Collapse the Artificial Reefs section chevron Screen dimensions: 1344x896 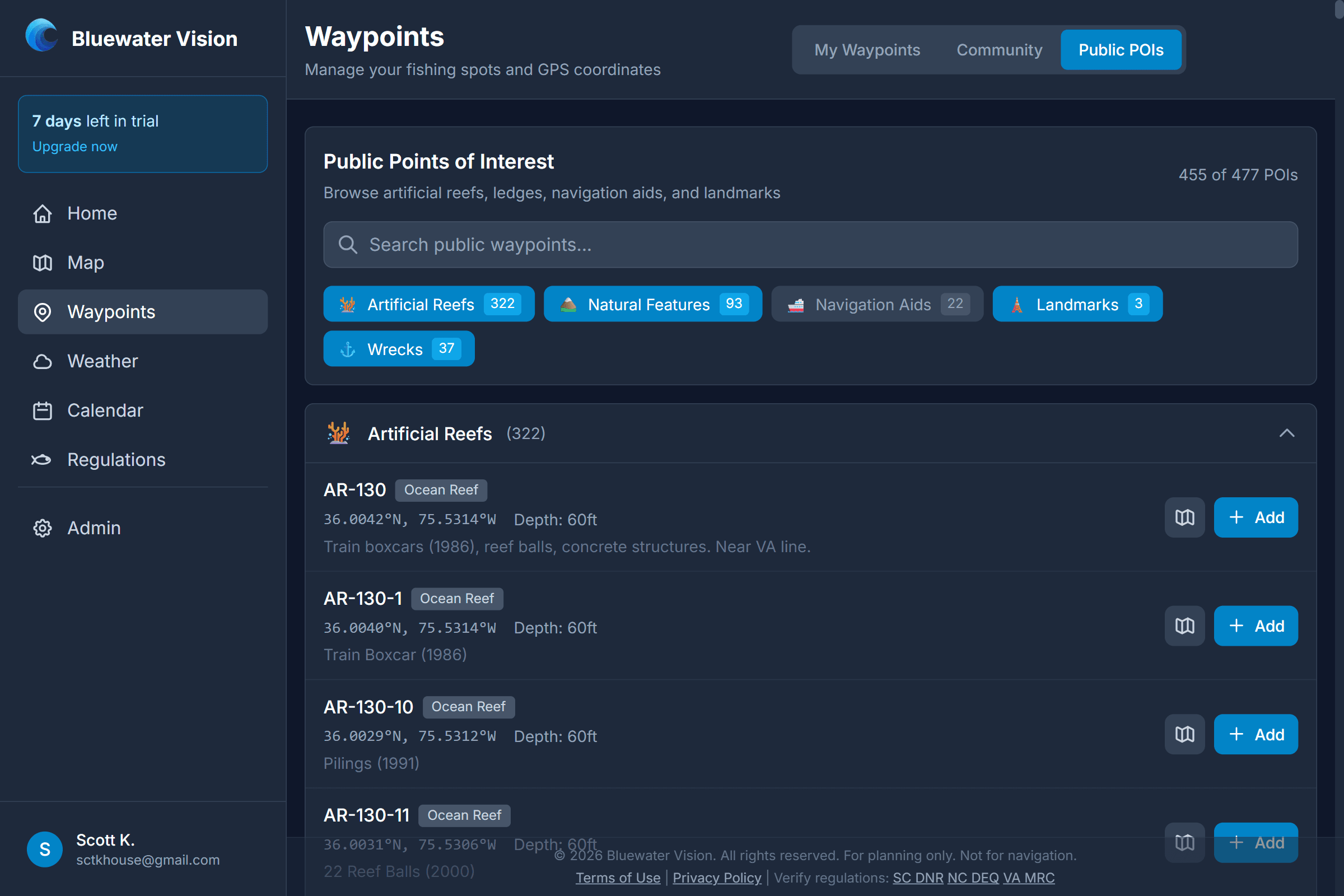(1286, 433)
